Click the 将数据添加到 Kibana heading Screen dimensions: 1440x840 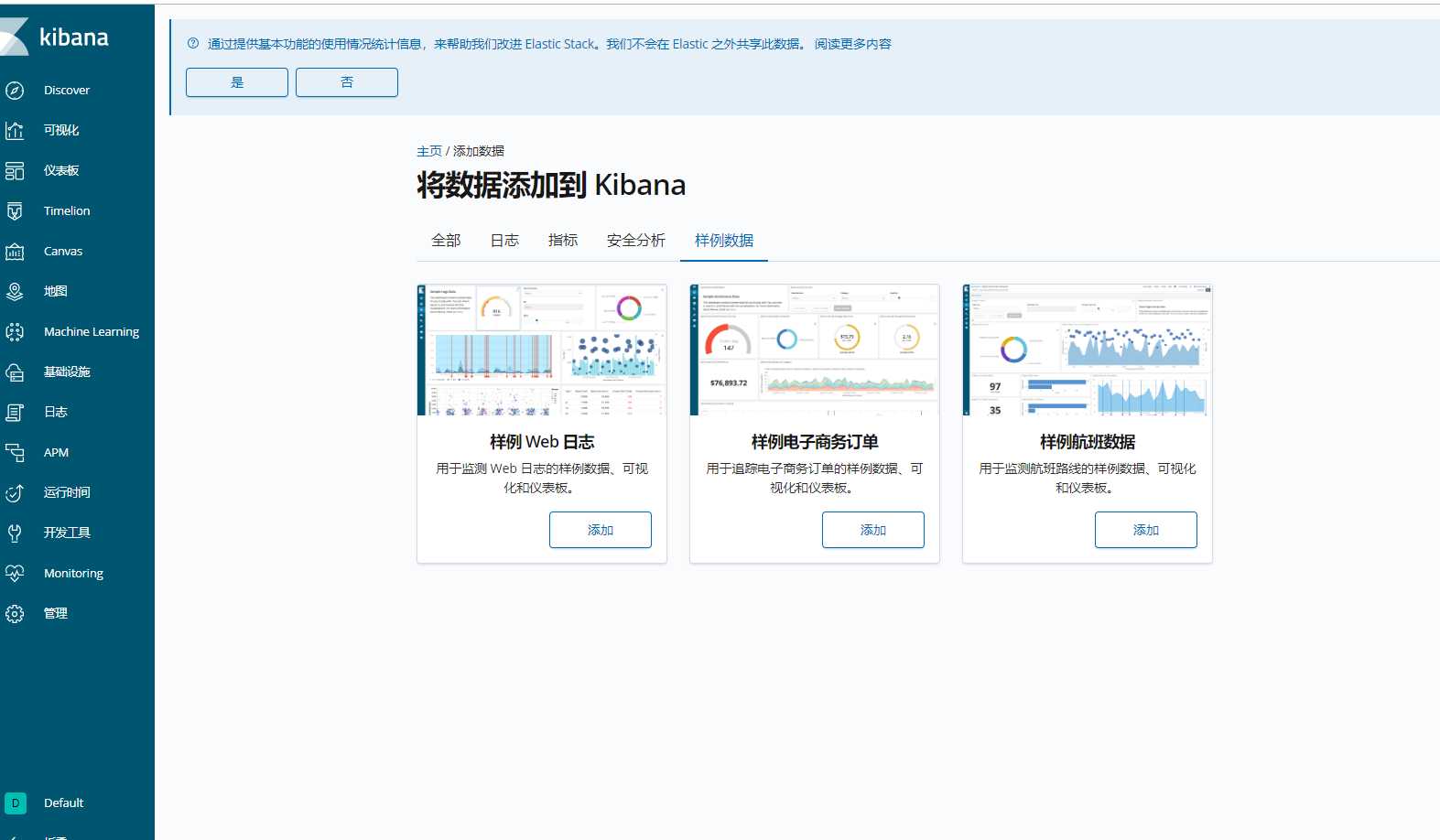pos(551,185)
